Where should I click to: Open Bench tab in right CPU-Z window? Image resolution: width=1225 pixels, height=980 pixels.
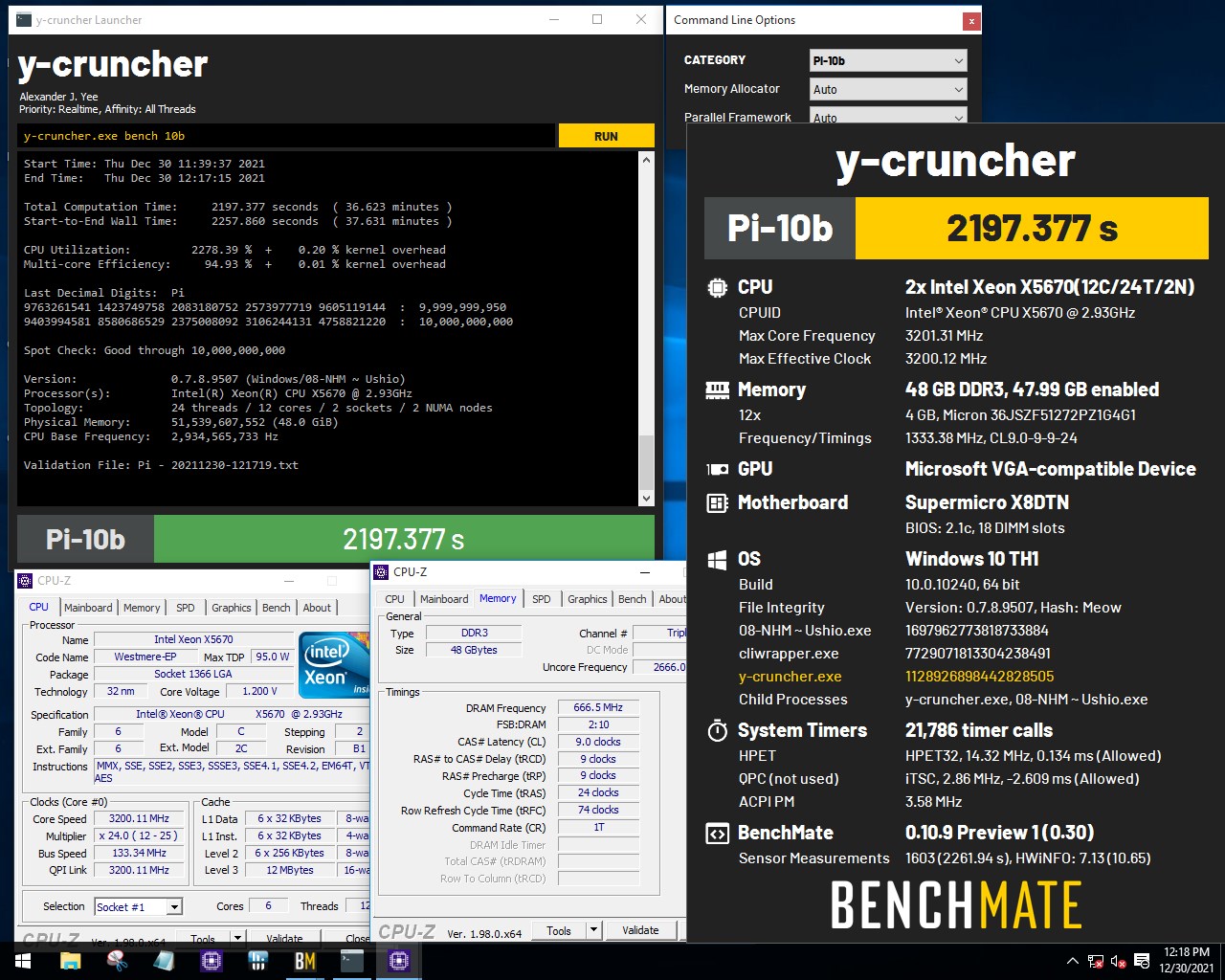633,599
